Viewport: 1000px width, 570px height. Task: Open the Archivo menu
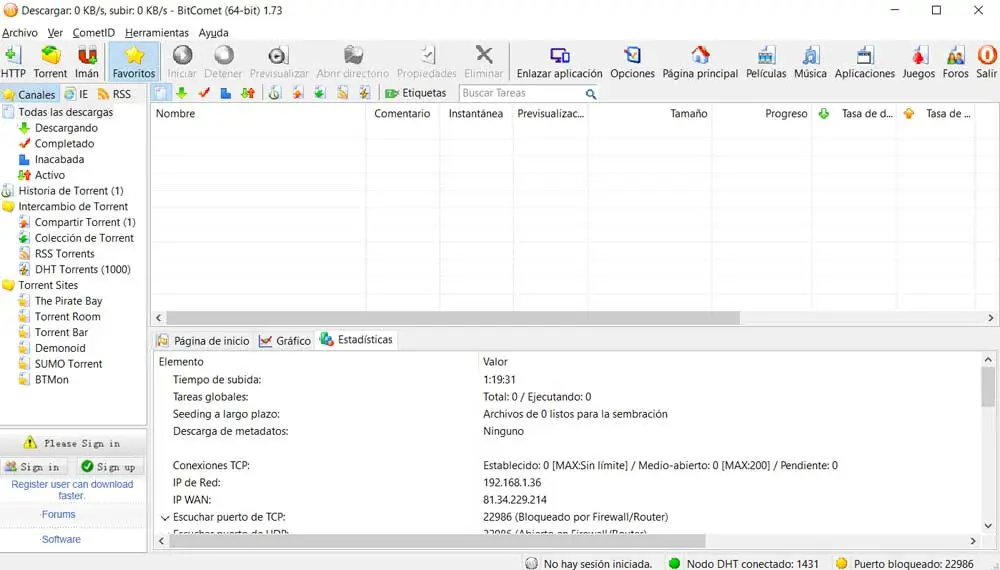pos(20,33)
